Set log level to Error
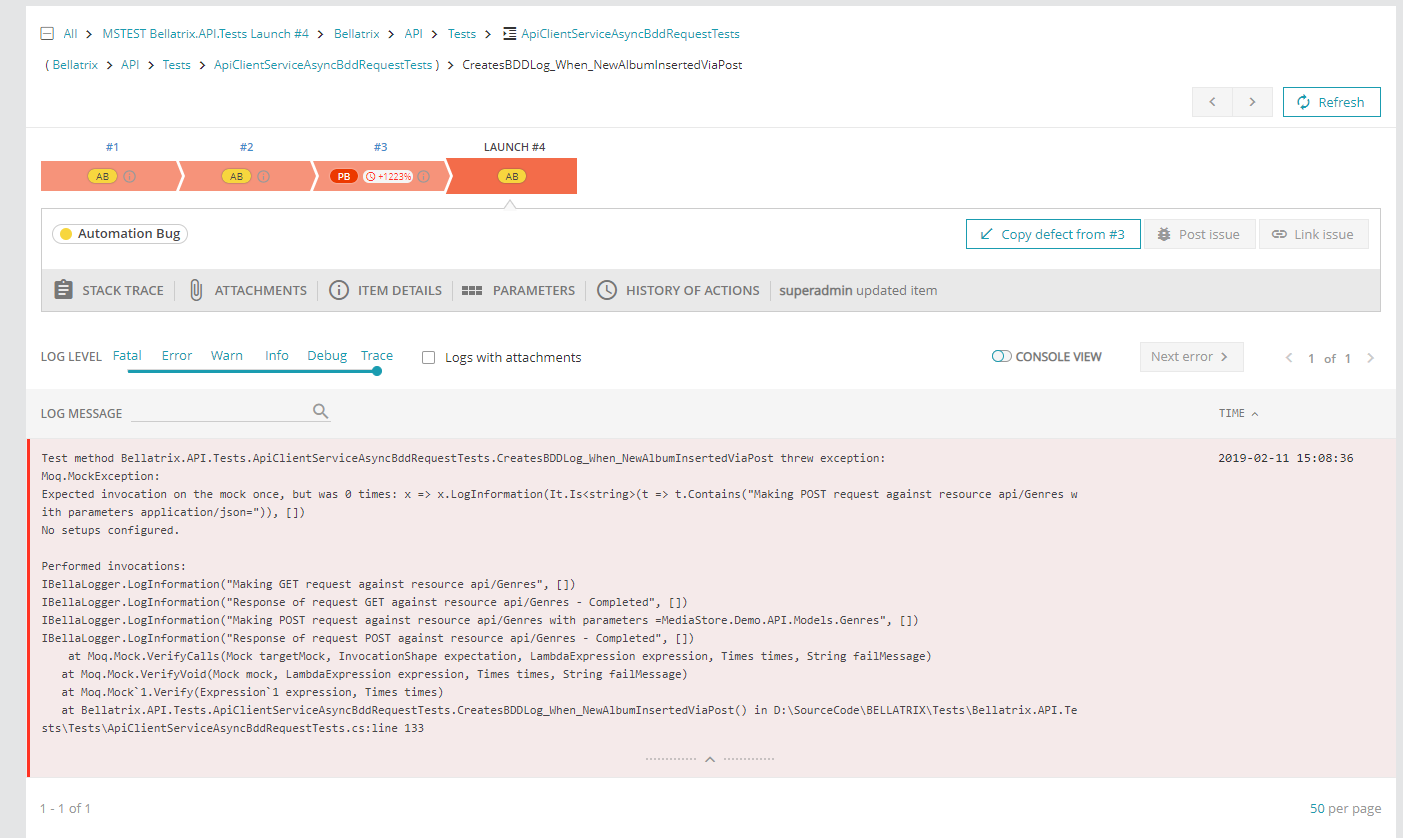Viewport: 1403px width, 838px height. pos(177,355)
